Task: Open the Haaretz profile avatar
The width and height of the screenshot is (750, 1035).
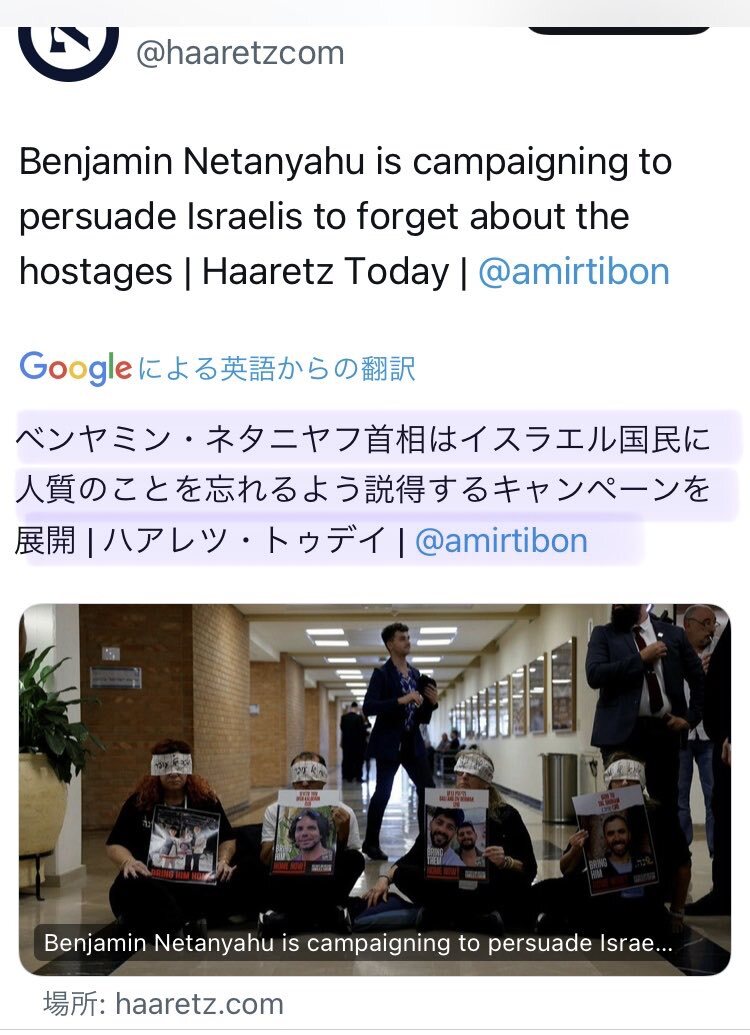Action: click(x=69, y=52)
